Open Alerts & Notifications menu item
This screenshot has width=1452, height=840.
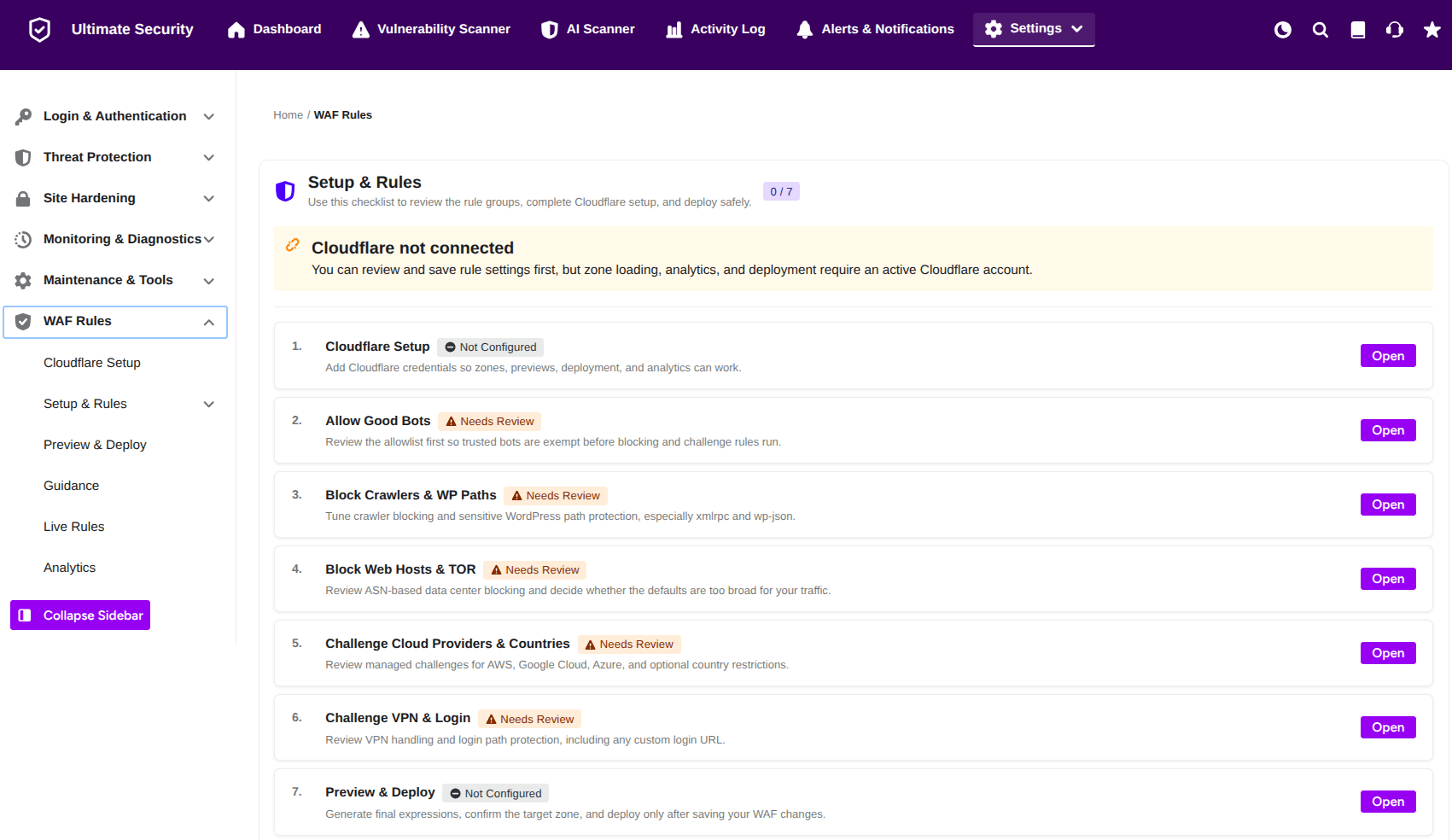[x=875, y=30]
